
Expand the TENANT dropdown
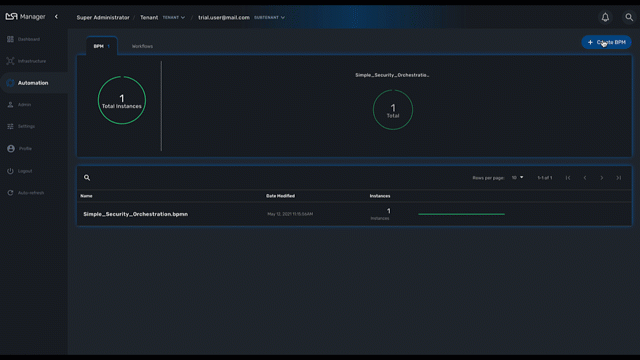click(x=174, y=18)
